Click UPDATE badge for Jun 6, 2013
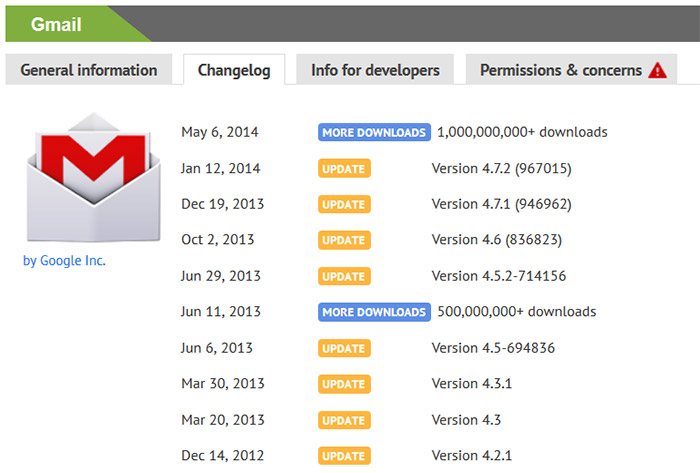The height and width of the screenshot is (473, 700). (x=344, y=348)
